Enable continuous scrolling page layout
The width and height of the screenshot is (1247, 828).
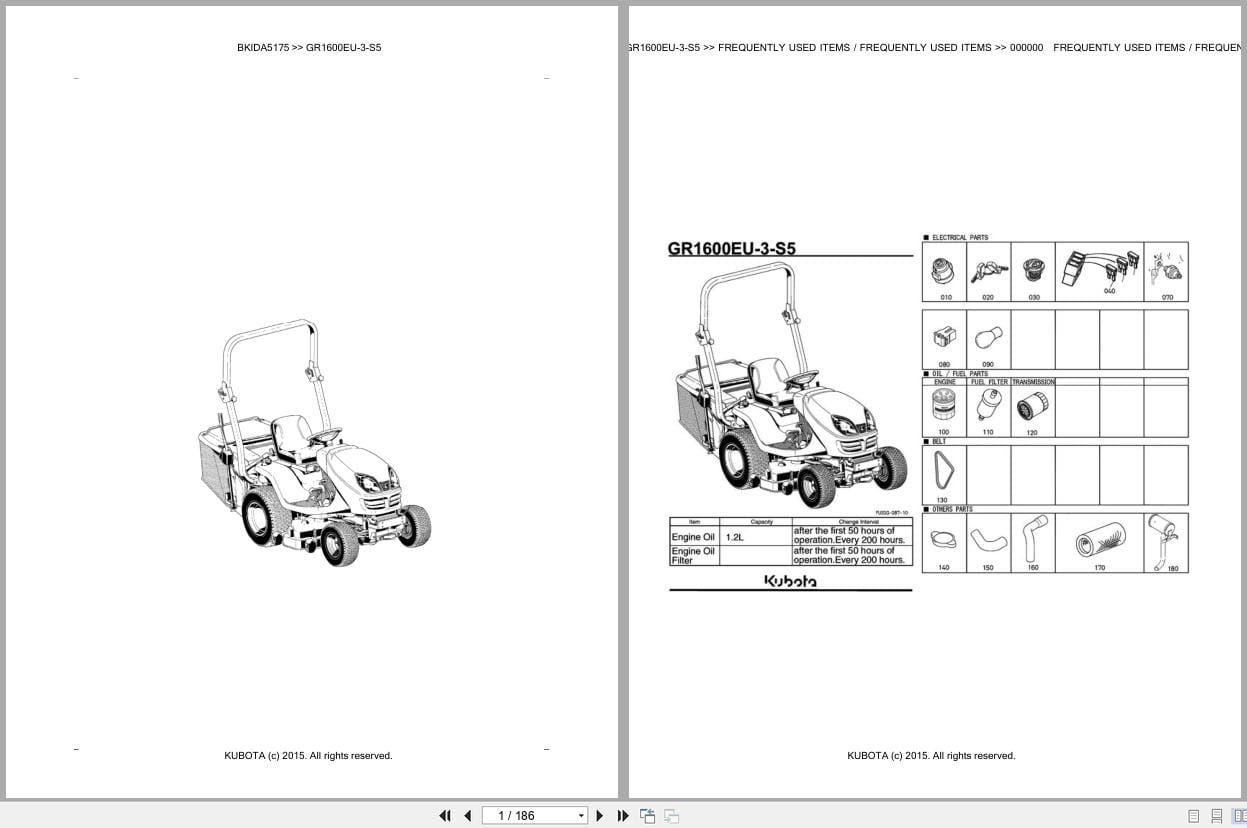click(x=1217, y=816)
